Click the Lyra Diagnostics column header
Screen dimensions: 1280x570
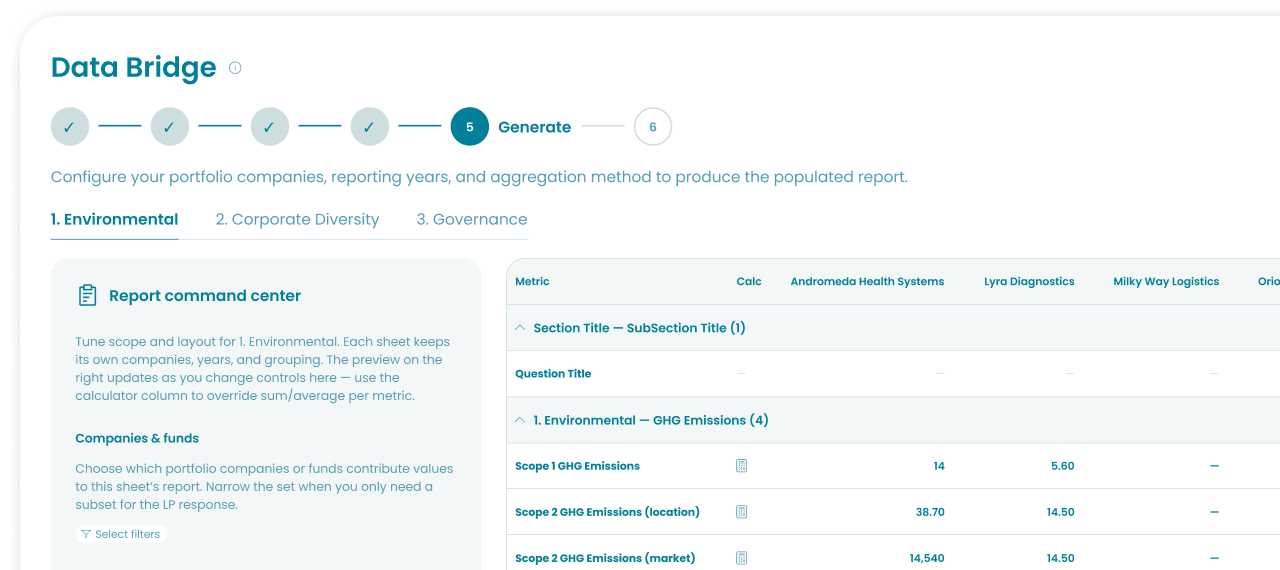[1029, 282]
